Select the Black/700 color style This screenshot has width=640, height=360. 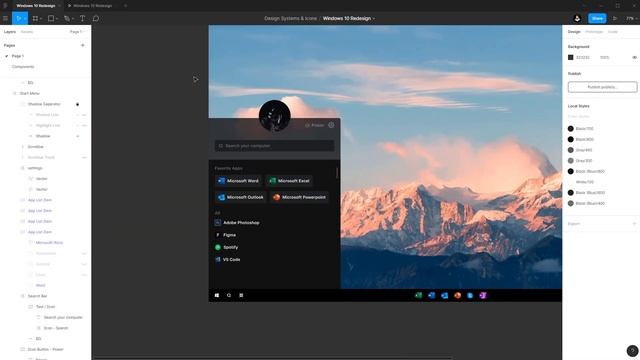pos(581,129)
